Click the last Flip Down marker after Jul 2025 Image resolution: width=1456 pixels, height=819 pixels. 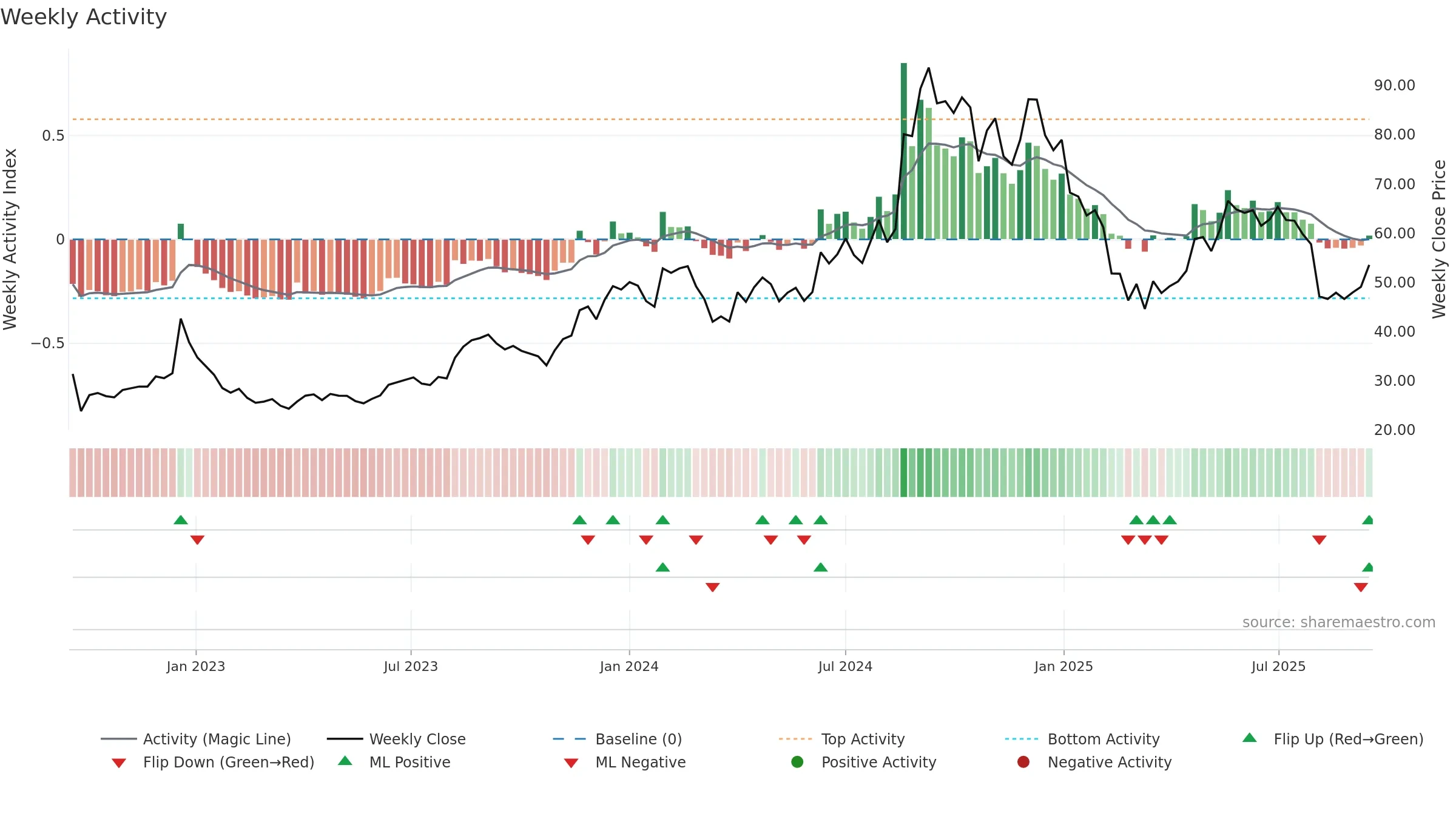(x=1319, y=540)
